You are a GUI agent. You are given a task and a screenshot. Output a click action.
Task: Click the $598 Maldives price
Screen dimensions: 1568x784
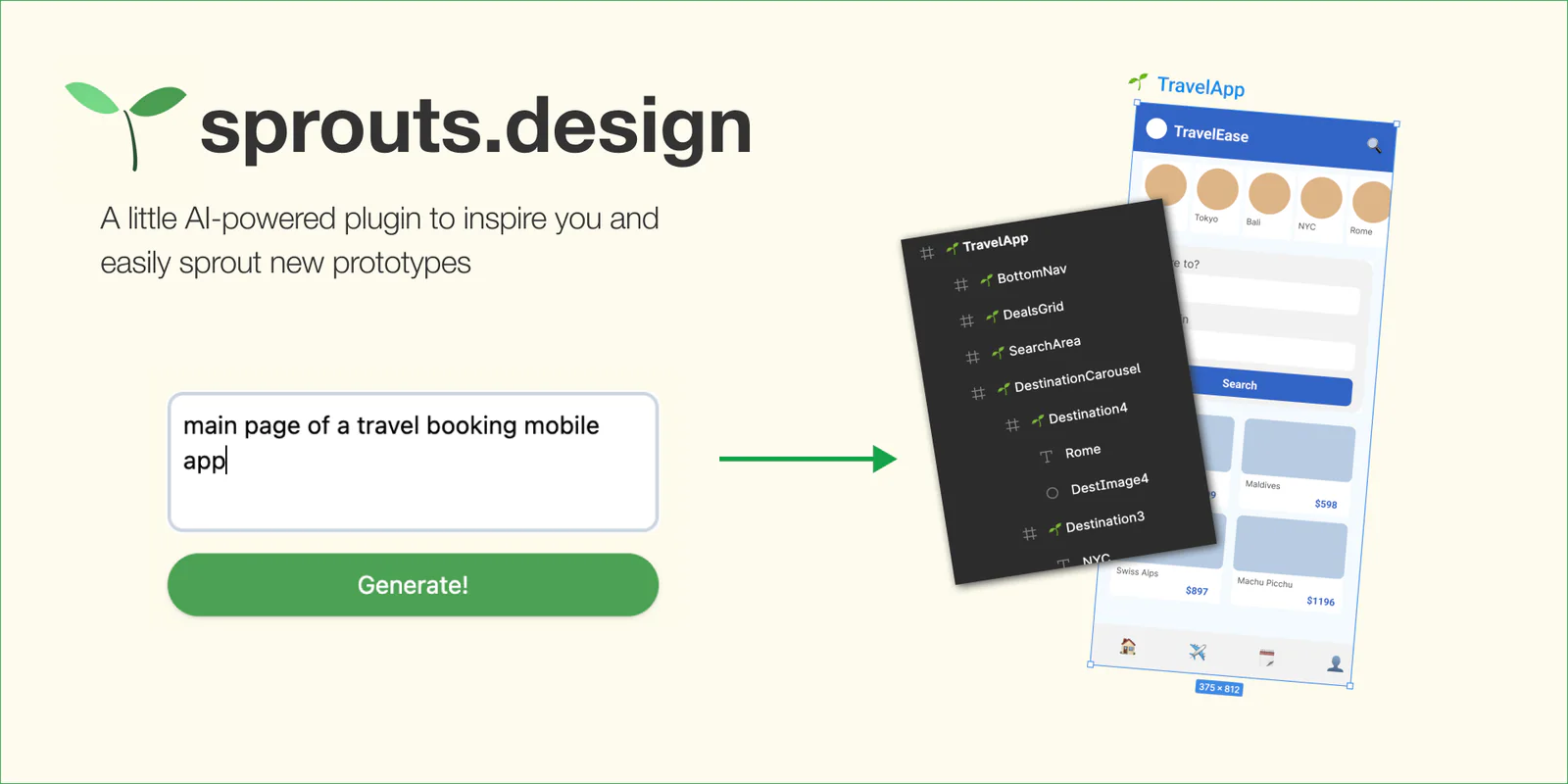pos(1326,504)
